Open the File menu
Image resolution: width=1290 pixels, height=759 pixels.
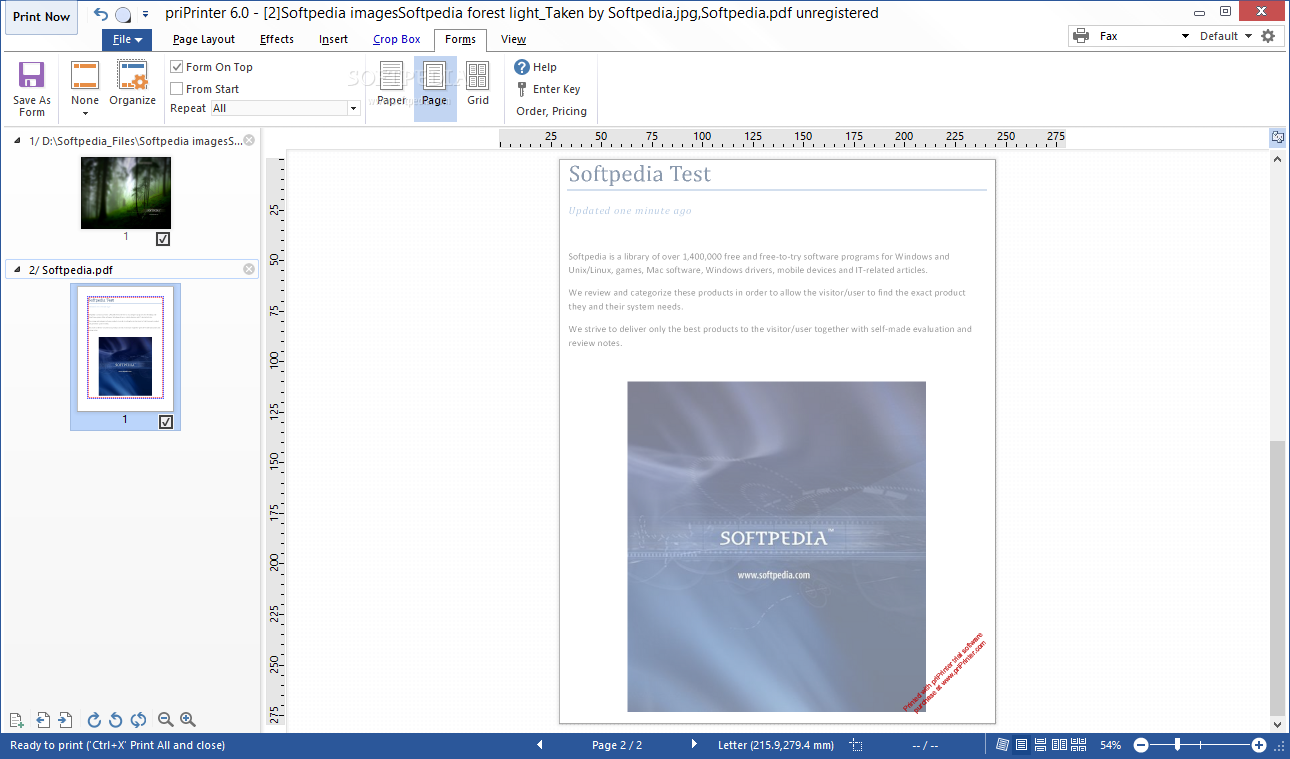point(127,40)
